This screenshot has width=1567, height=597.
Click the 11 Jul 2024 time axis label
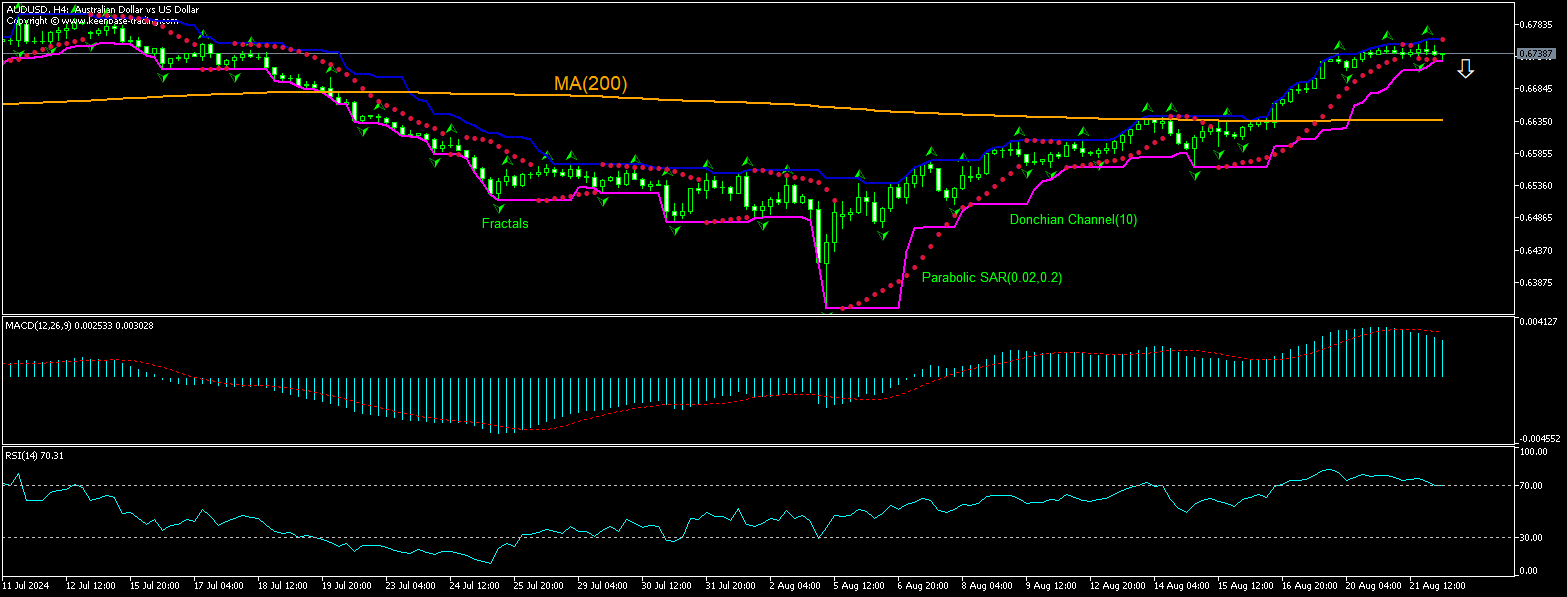coord(27,584)
